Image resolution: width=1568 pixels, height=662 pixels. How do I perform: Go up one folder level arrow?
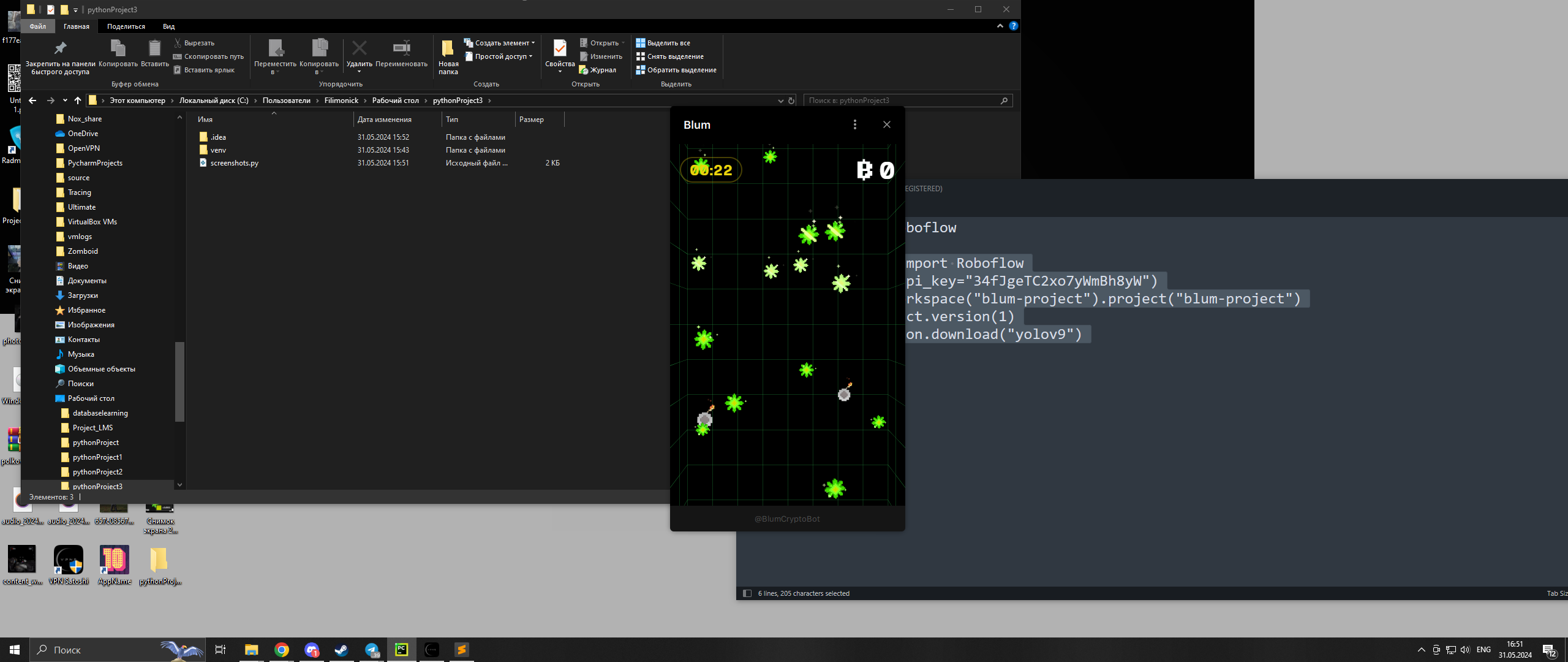coord(78,101)
